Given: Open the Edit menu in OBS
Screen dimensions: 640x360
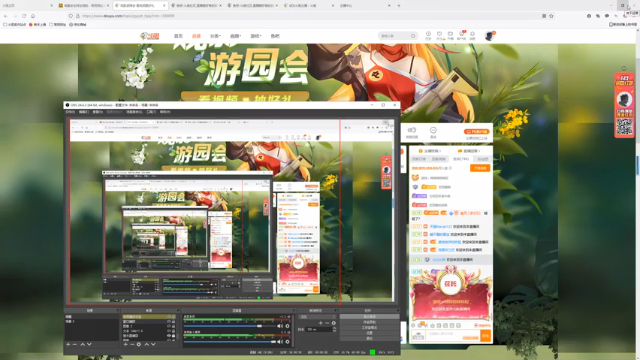Looking at the screenshot, I should [x=84, y=111].
